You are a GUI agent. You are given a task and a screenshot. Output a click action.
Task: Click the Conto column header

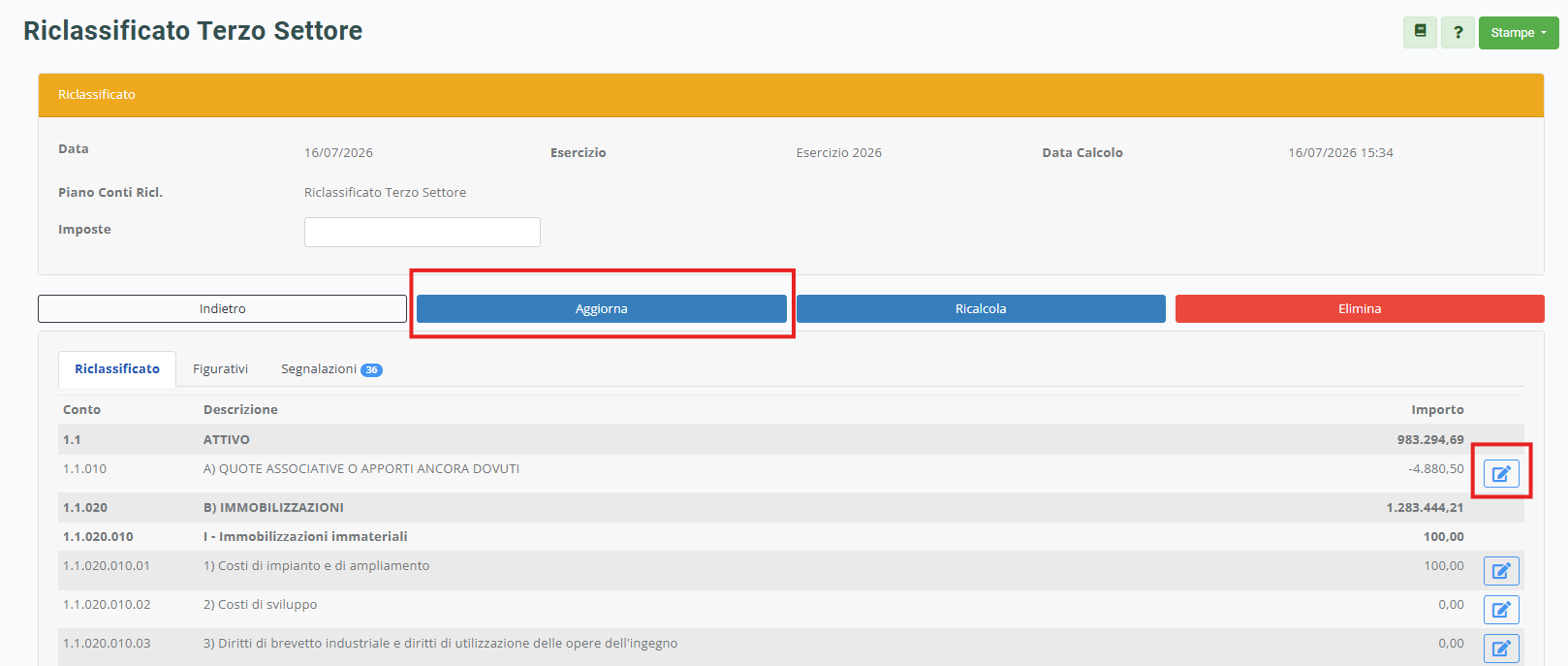click(81, 410)
